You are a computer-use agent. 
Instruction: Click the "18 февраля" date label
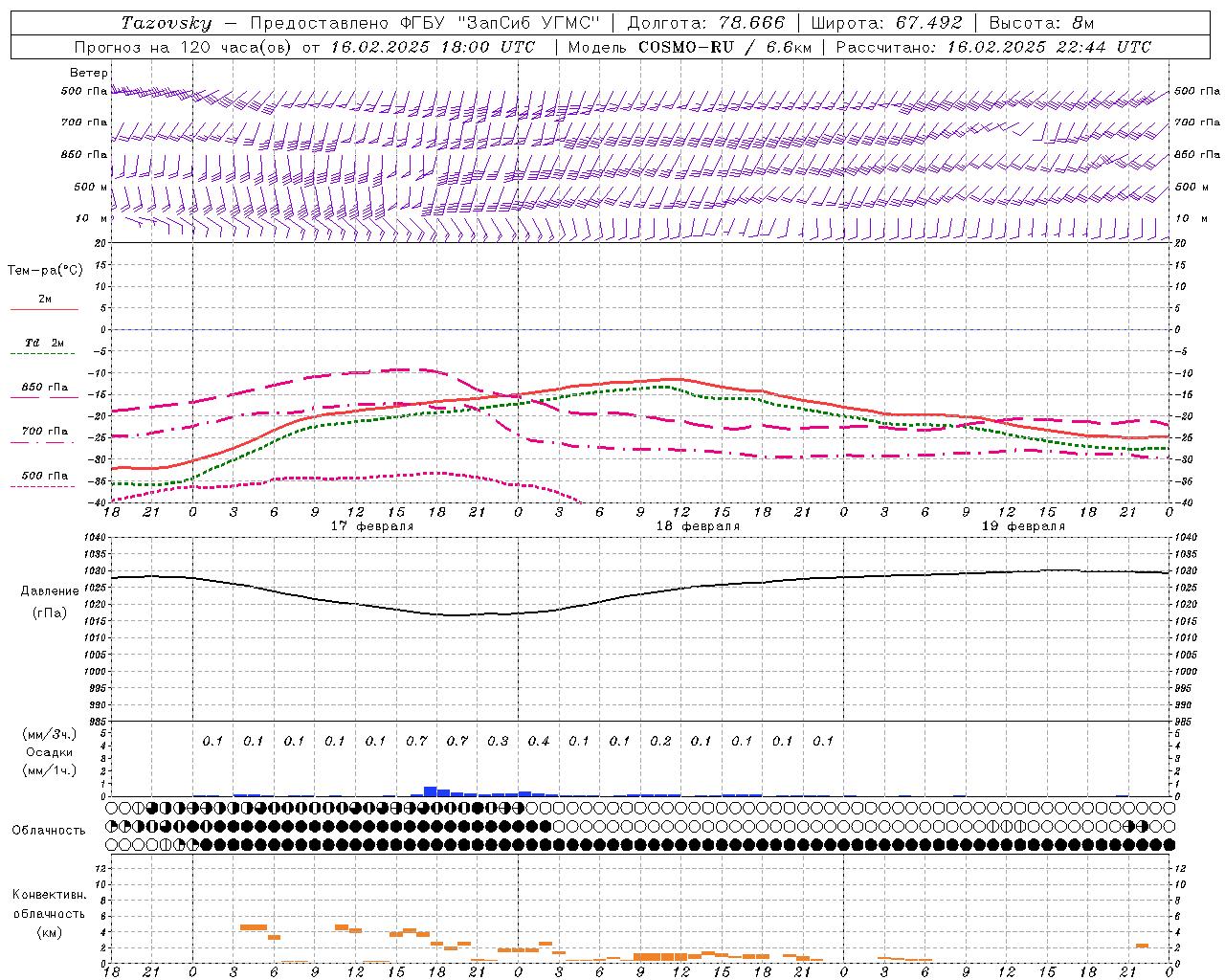(698, 526)
